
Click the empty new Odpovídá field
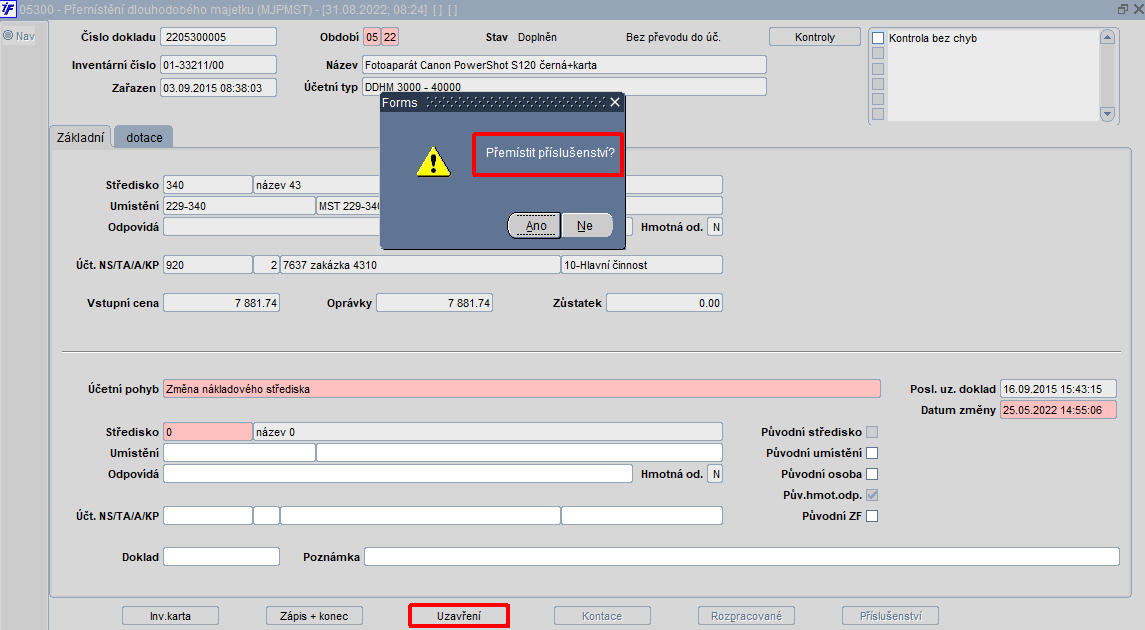coord(398,474)
